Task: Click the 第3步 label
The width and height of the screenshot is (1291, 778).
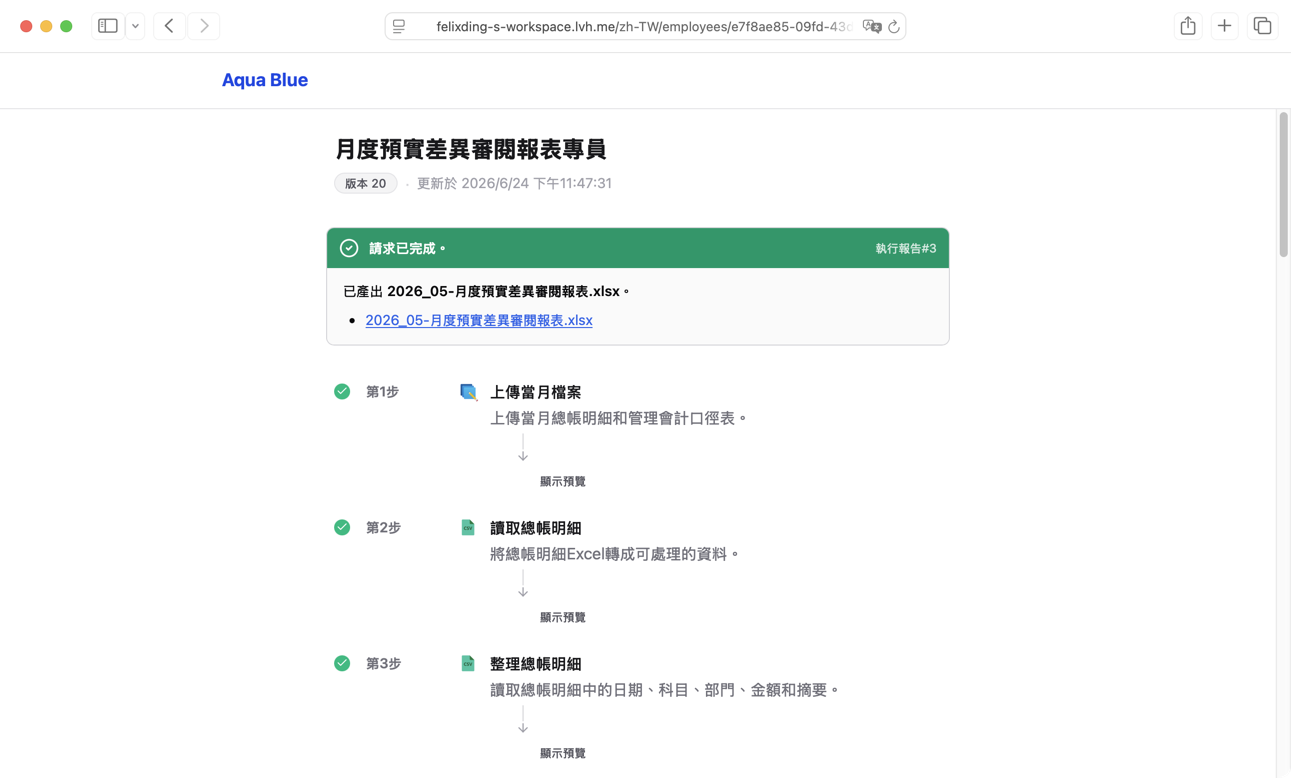Action: (x=383, y=664)
